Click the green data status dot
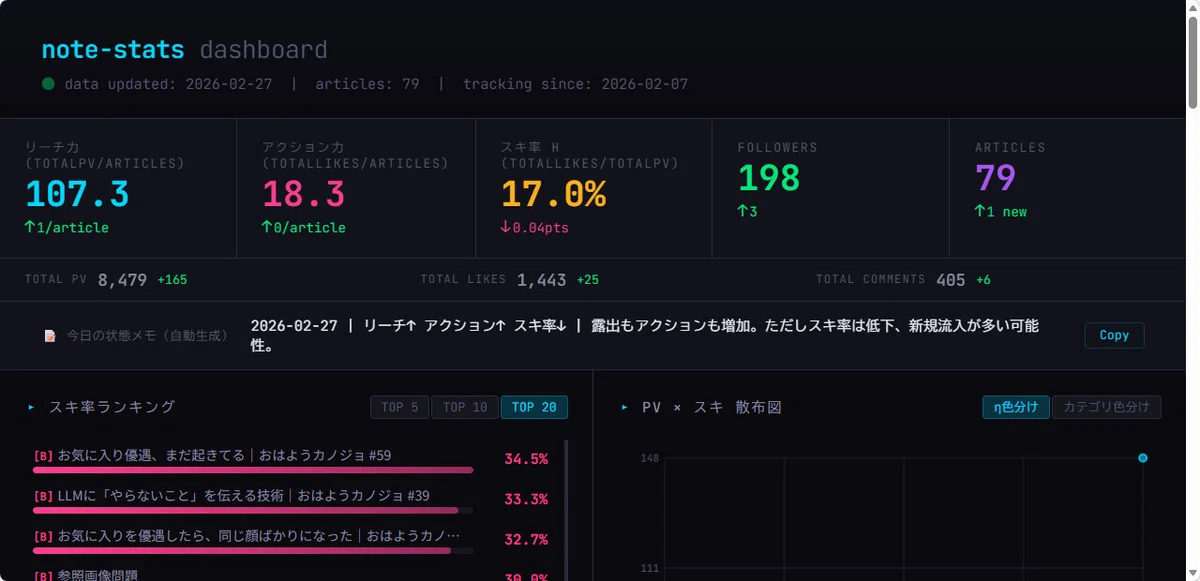 [x=48, y=84]
